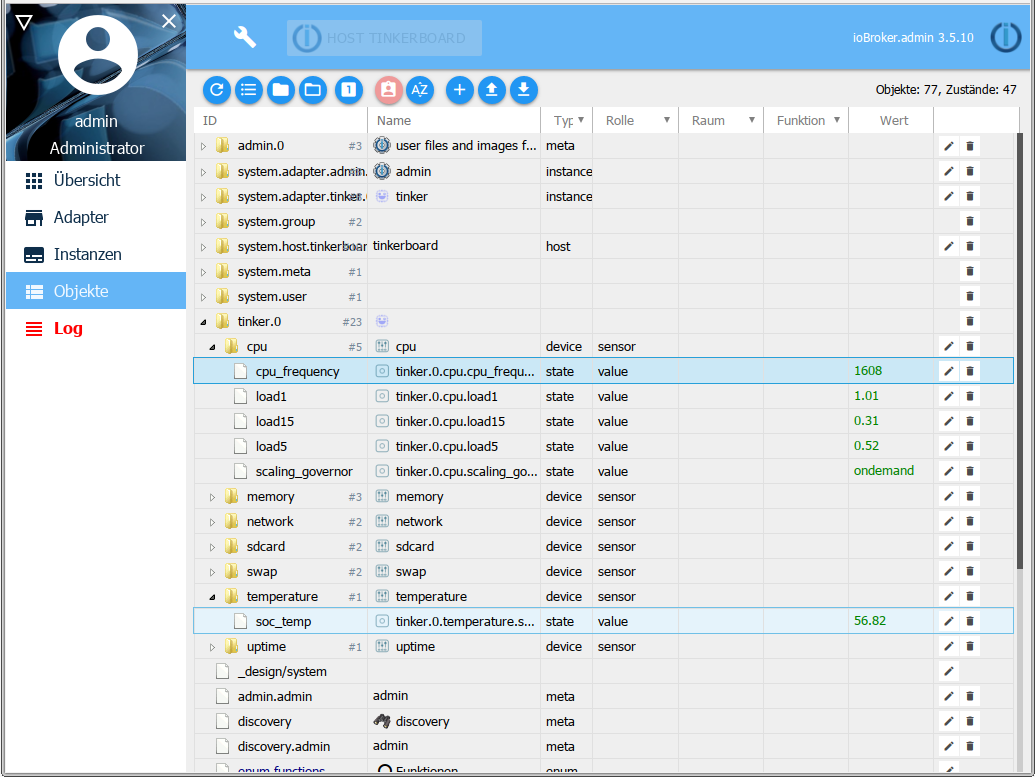Delete the soc_temp object via trash icon
The height and width of the screenshot is (777, 1035).
point(970,621)
